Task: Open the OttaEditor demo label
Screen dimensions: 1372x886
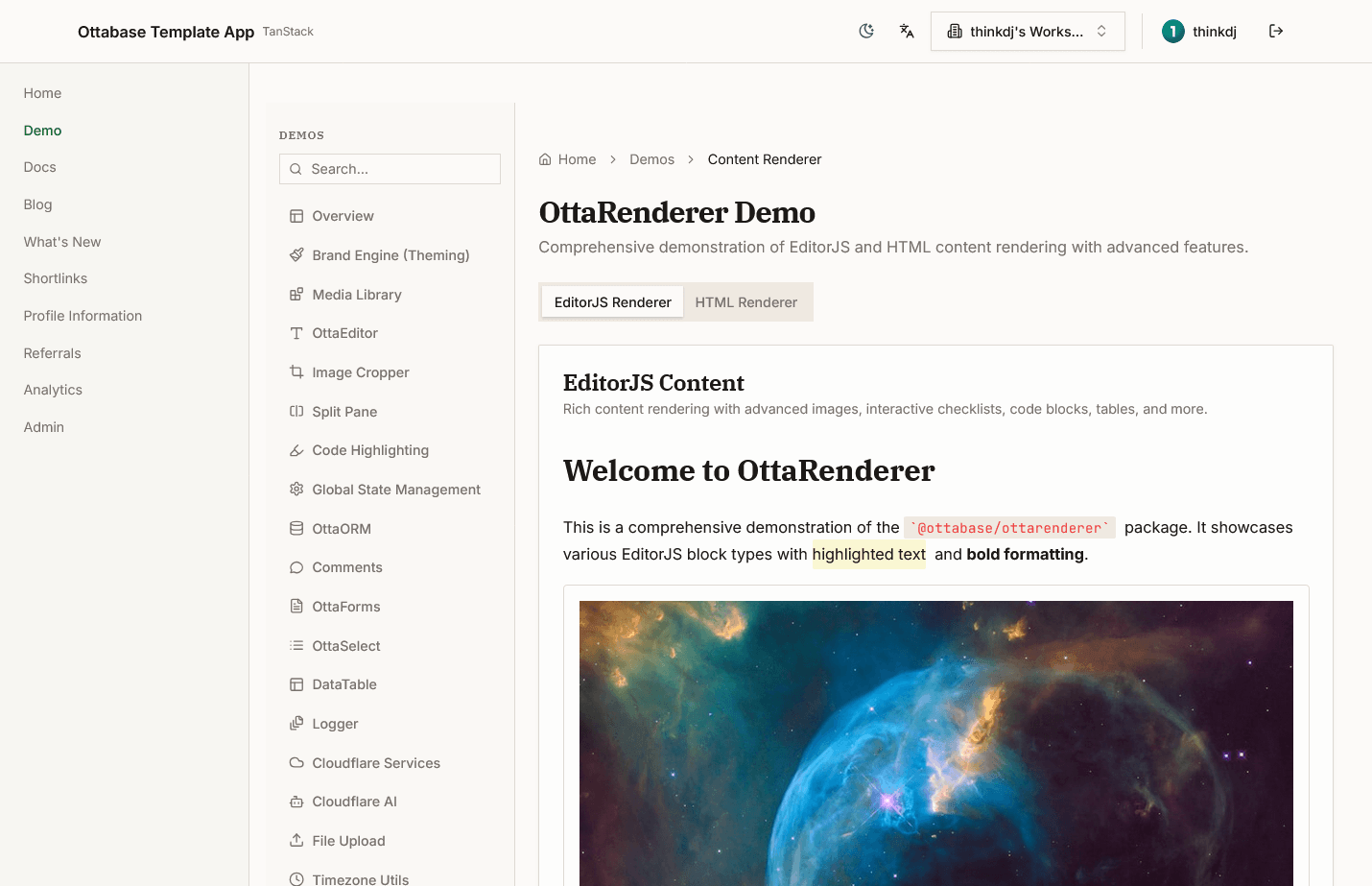Action: coord(344,333)
